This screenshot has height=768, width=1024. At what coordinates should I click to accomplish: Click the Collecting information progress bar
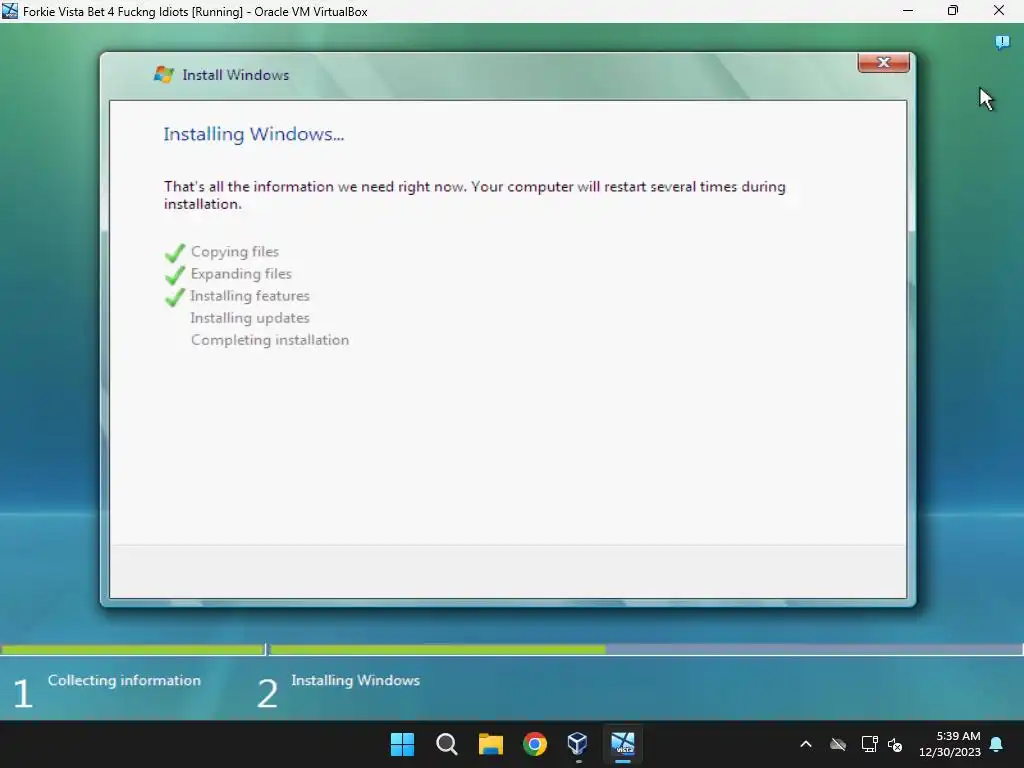tap(133, 650)
